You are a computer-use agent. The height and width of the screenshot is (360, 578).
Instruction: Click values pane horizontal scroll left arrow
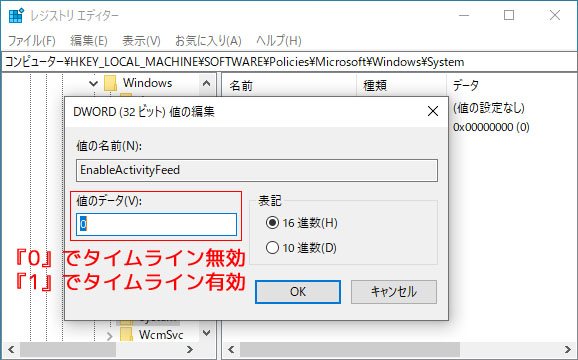coord(231,349)
